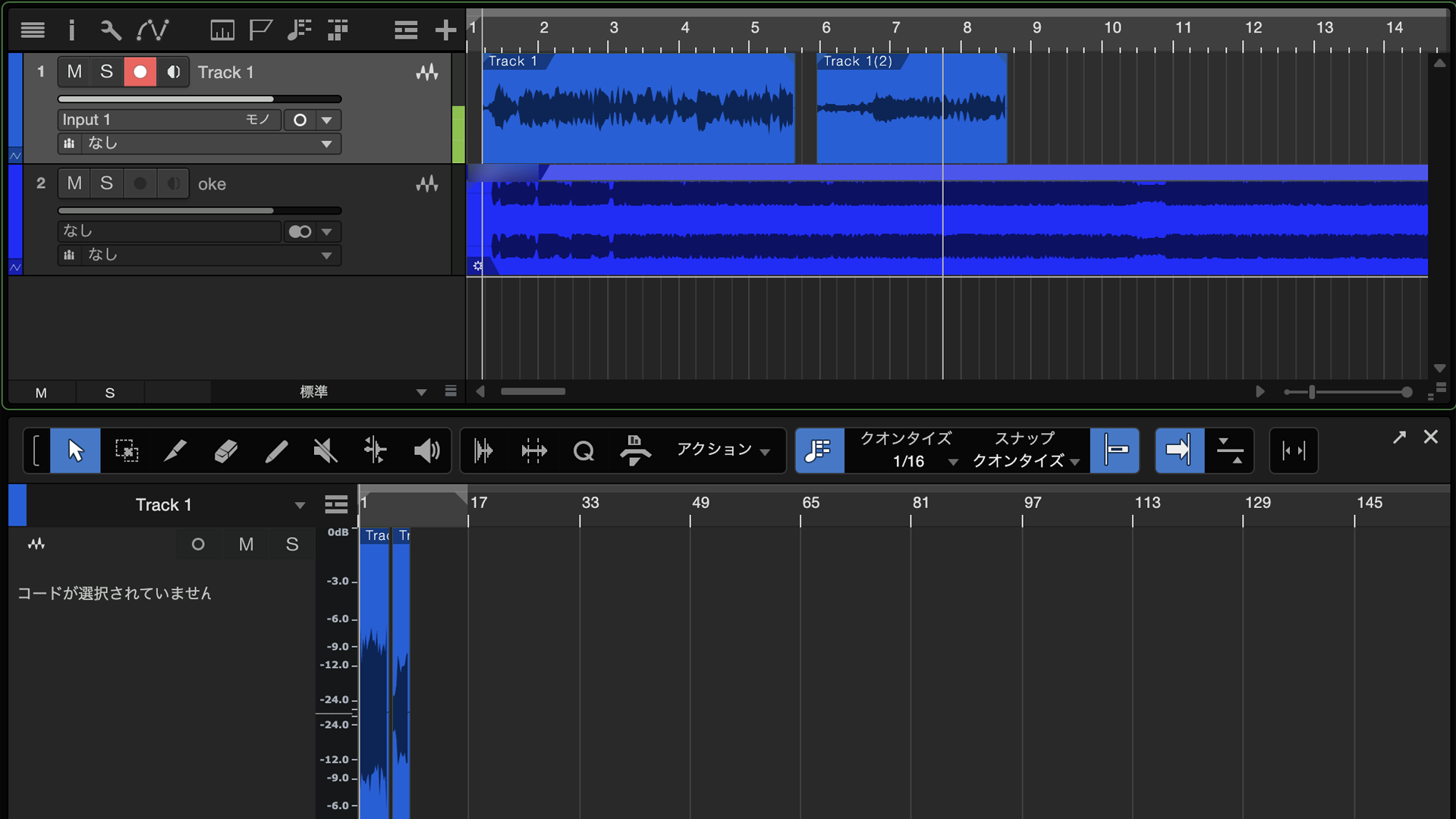Toggle monitor on Track 1

pyautogui.click(x=174, y=72)
